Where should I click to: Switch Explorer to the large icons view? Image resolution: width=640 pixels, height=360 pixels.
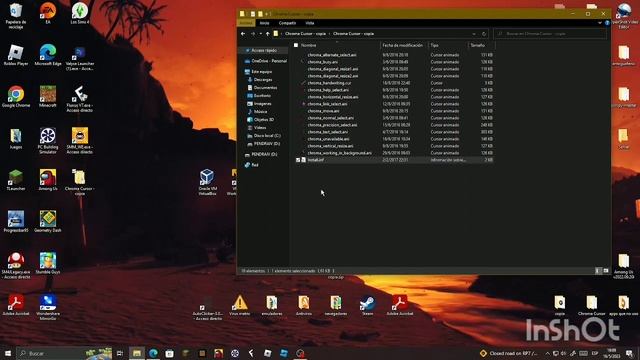(x=606, y=271)
